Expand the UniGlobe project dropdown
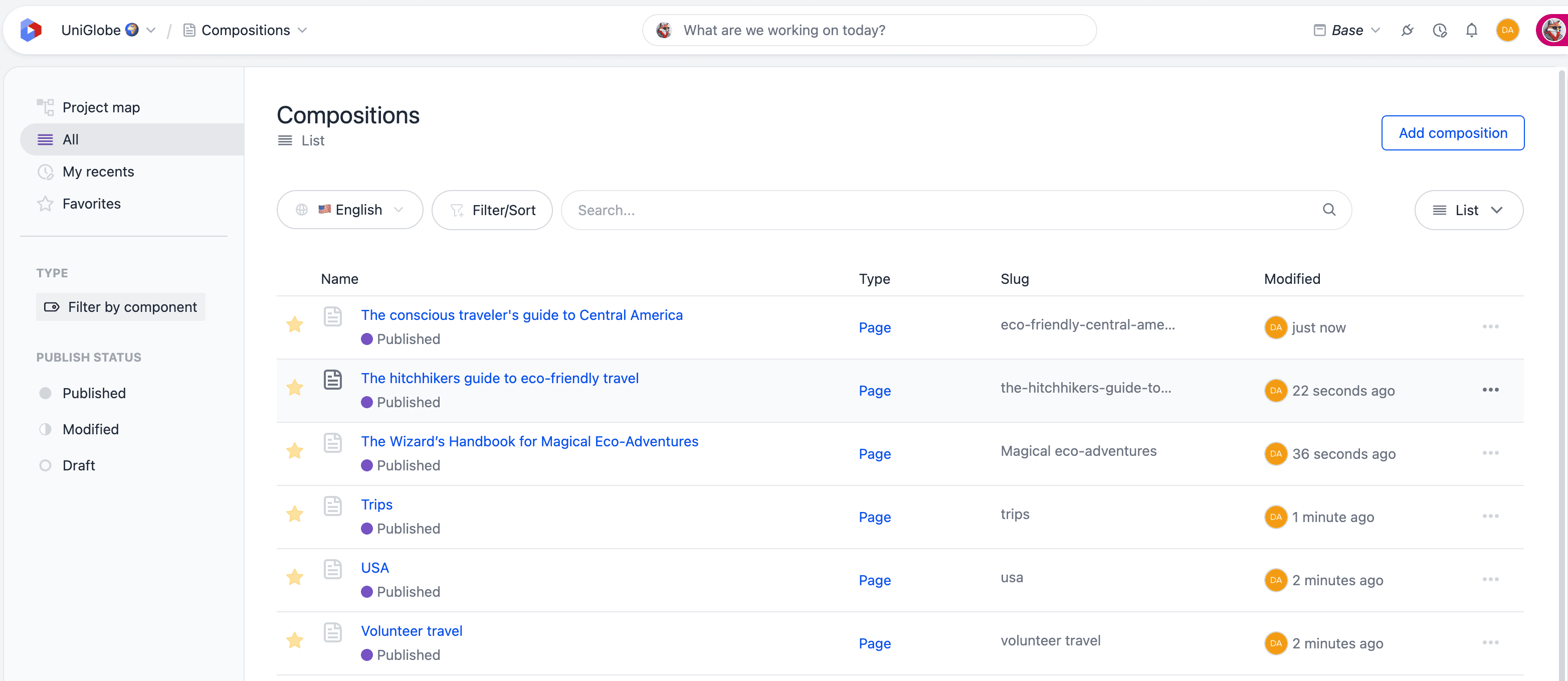The height and width of the screenshot is (681, 1568). tap(109, 30)
